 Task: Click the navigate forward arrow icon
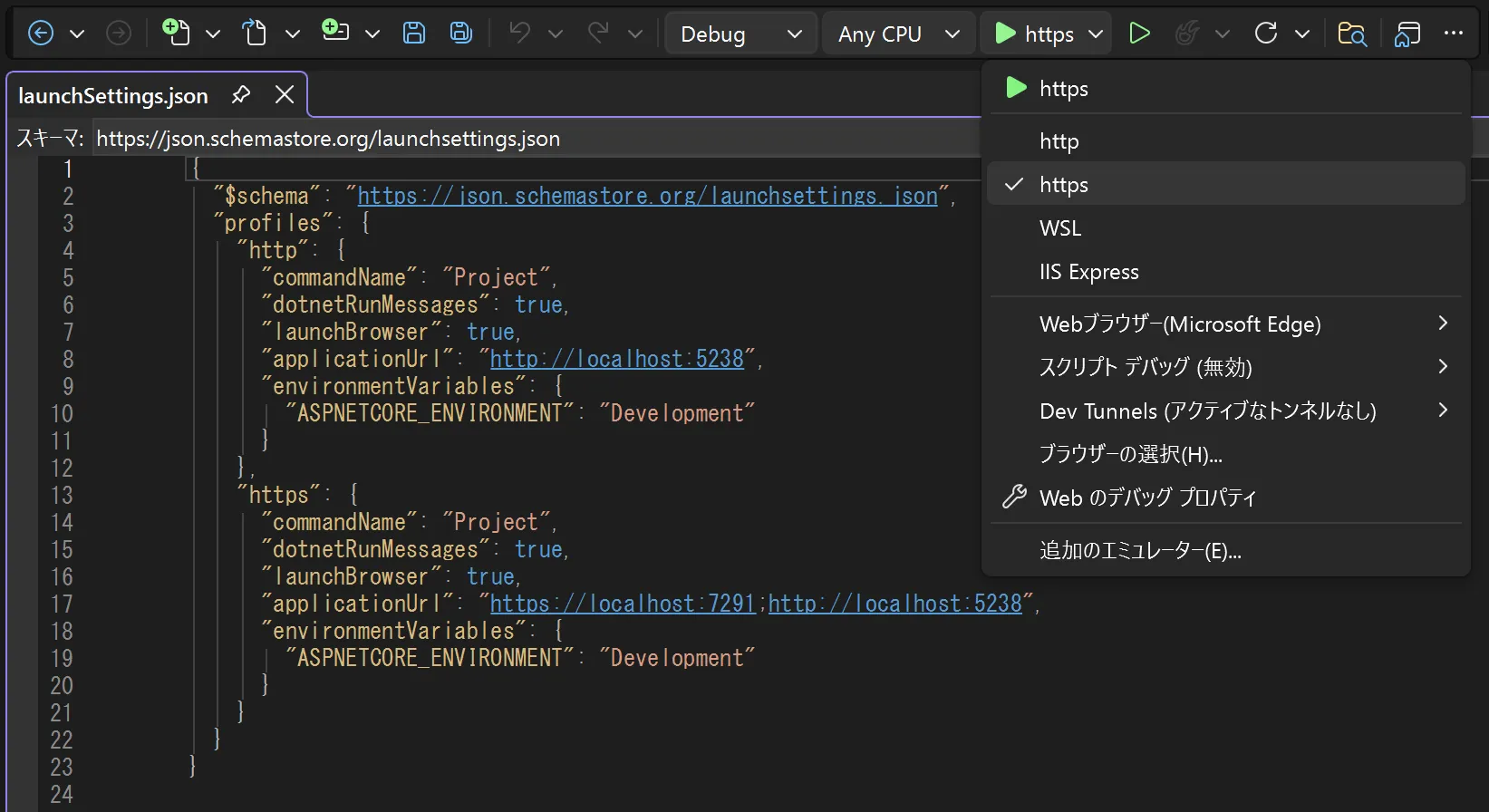coord(119,34)
